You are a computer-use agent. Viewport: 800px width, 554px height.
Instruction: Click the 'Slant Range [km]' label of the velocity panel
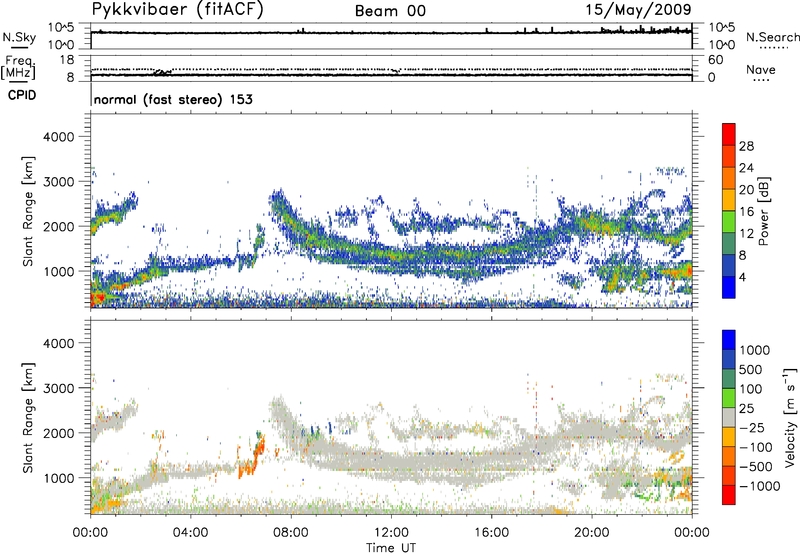pos(28,417)
